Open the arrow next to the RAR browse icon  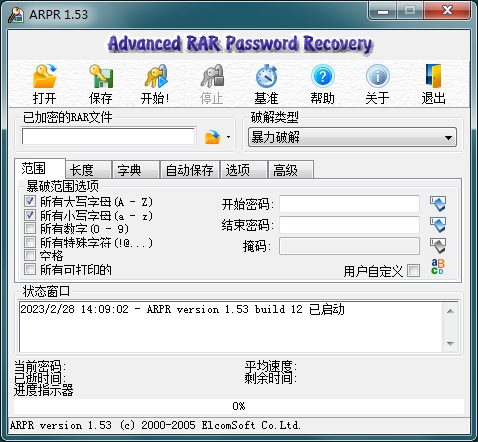coord(228,137)
